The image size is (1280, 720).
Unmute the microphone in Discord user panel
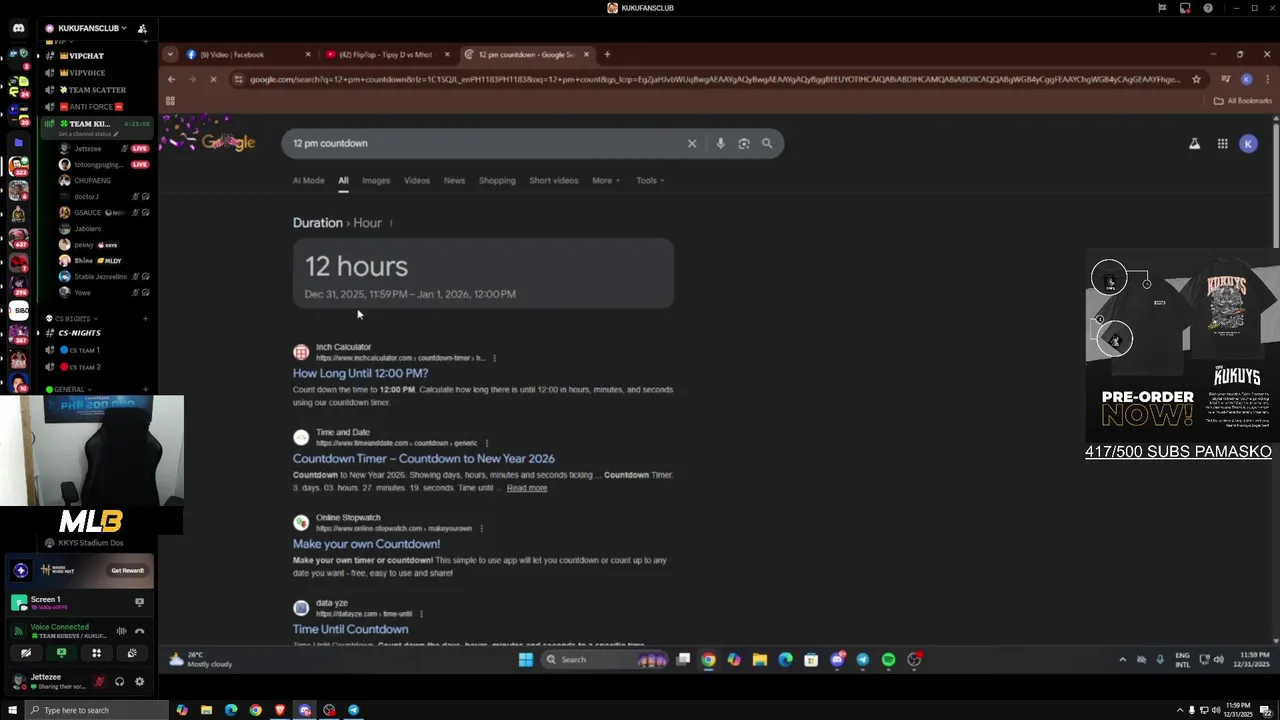pos(99,682)
